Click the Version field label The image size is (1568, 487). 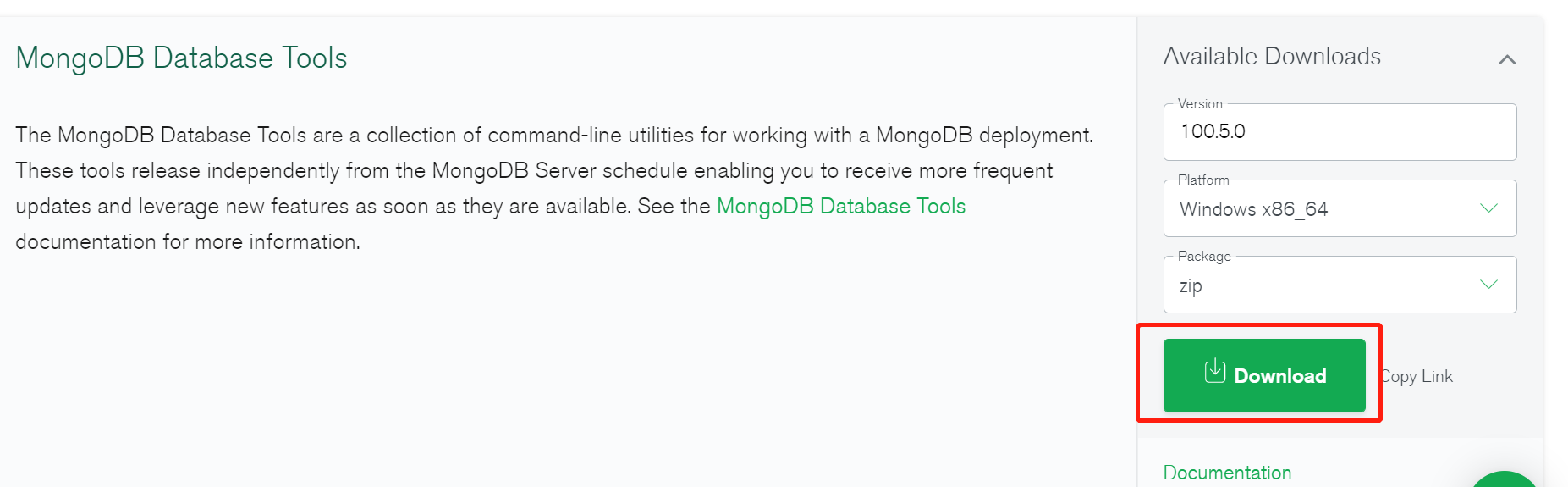coord(1200,104)
